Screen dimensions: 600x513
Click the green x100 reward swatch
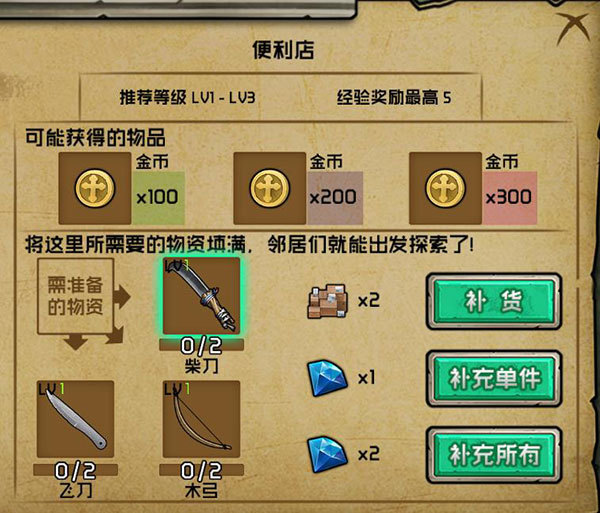(158, 198)
